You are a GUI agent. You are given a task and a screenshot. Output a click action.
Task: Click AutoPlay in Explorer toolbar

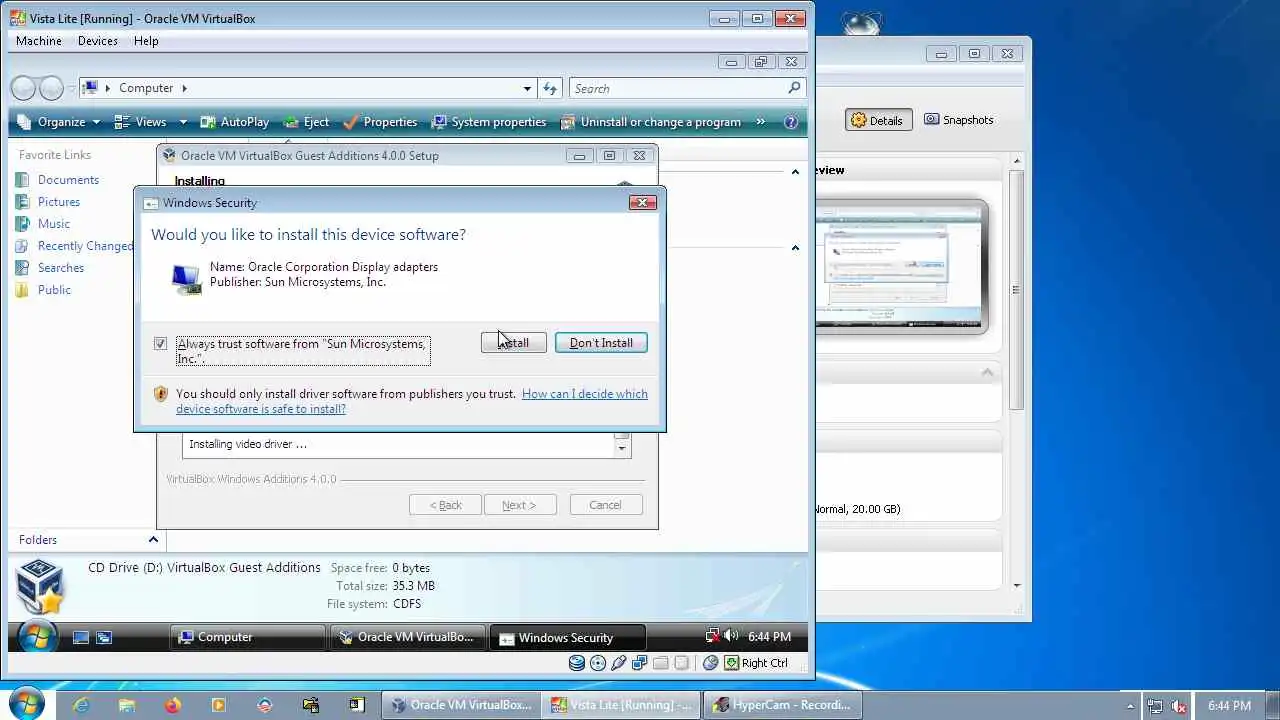coord(235,122)
